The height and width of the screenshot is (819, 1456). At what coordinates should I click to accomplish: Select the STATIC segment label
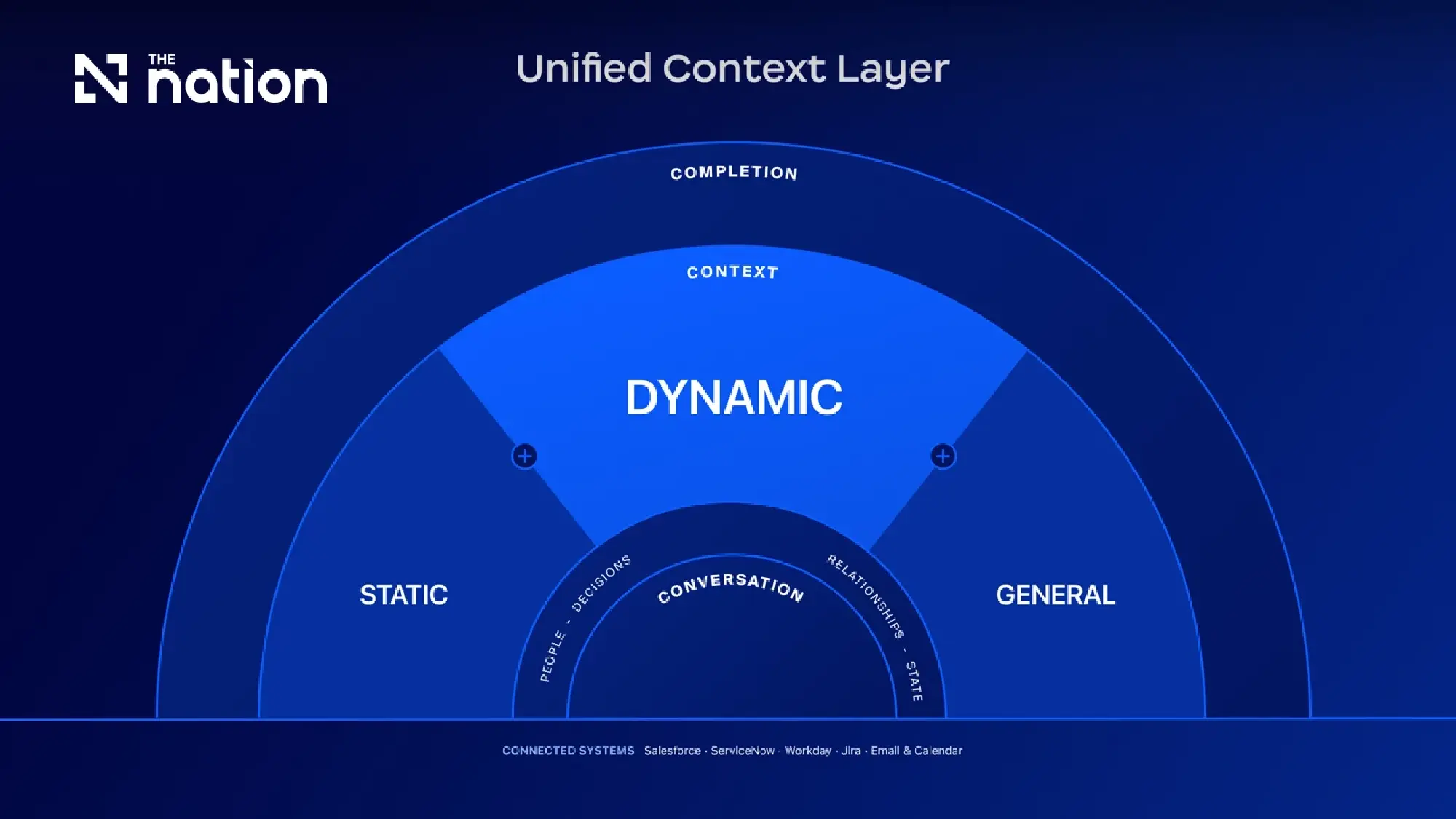pos(404,595)
